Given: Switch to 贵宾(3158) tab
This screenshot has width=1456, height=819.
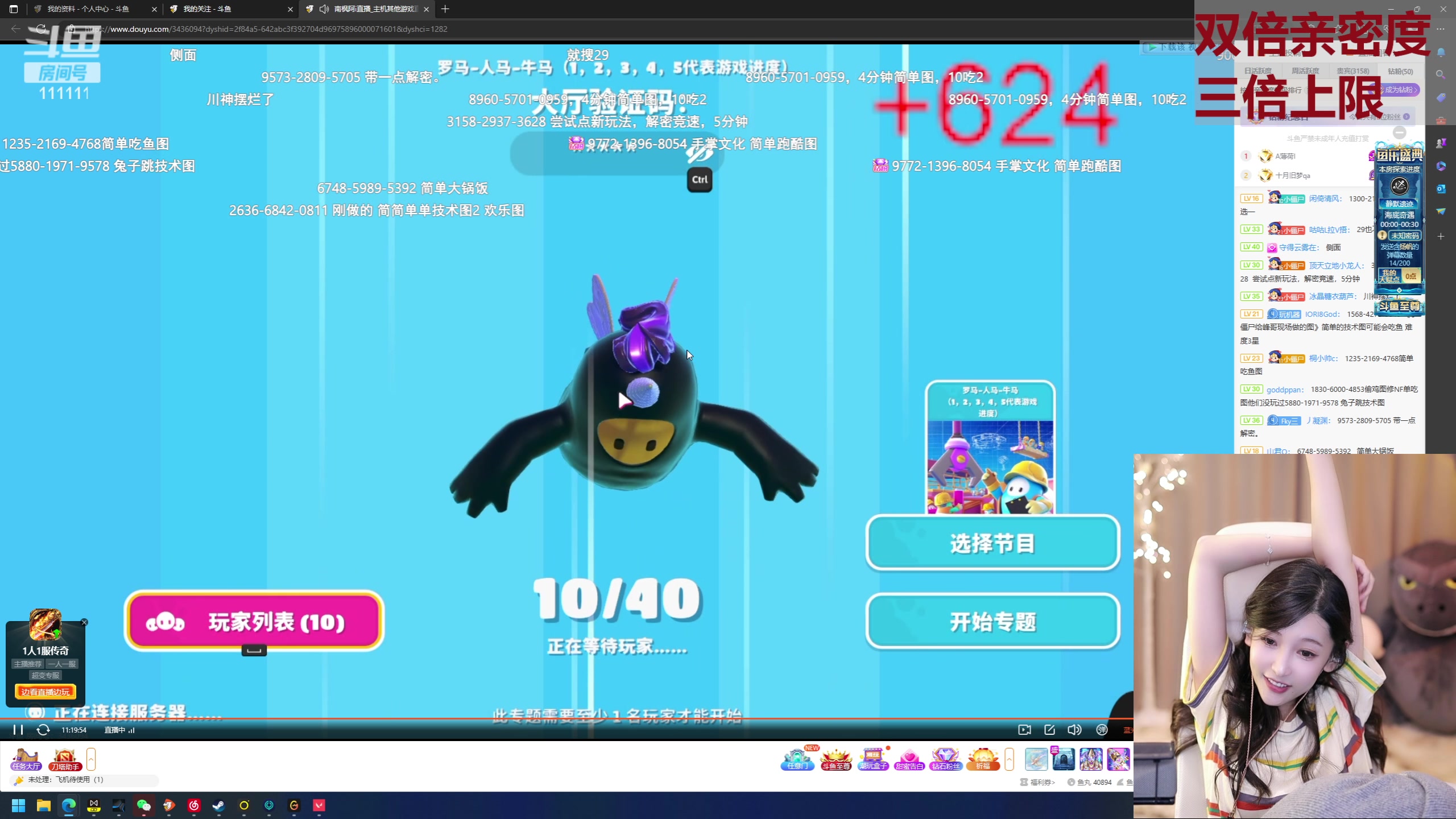Looking at the screenshot, I should tap(1352, 71).
